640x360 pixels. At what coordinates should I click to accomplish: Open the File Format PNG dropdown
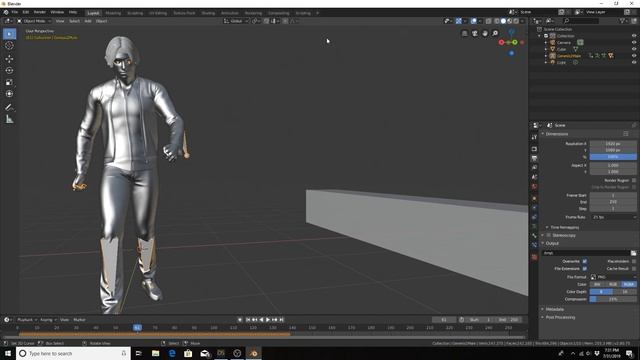[613, 277]
